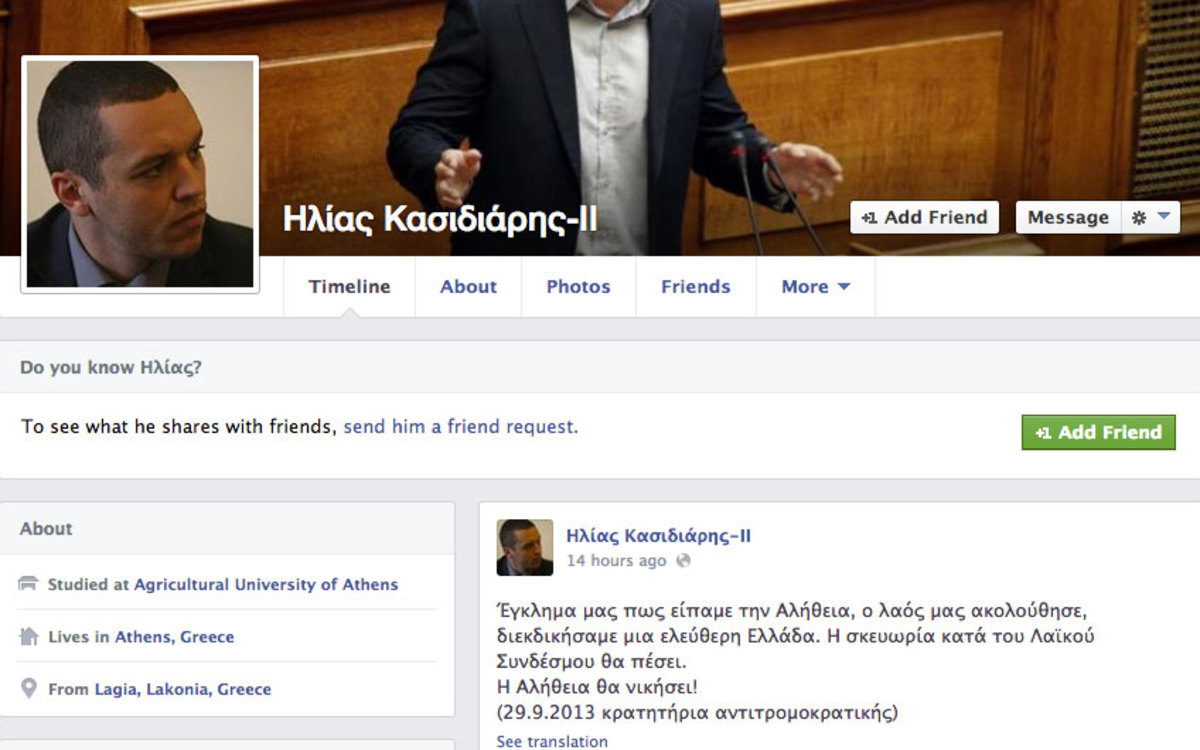
Task: Open the gear options dropdown beside Message
Action: 1150,217
